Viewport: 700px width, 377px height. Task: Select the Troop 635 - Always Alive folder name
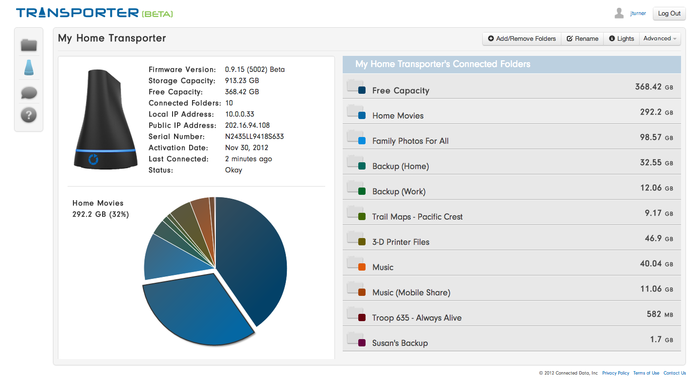pos(417,318)
